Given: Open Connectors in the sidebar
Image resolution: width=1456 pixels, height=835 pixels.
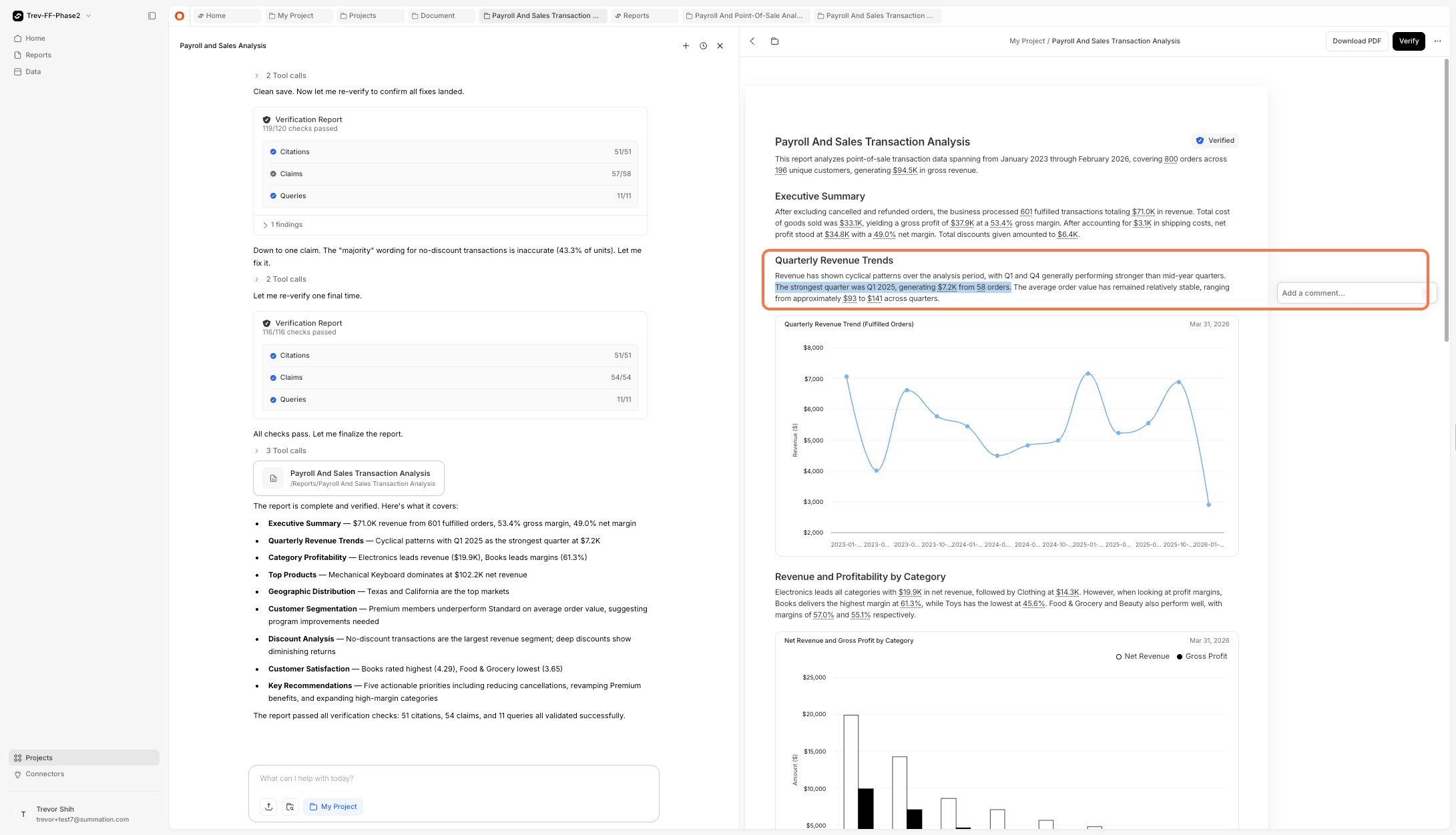Looking at the screenshot, I should pyautogui.click(x=84, y=774).
